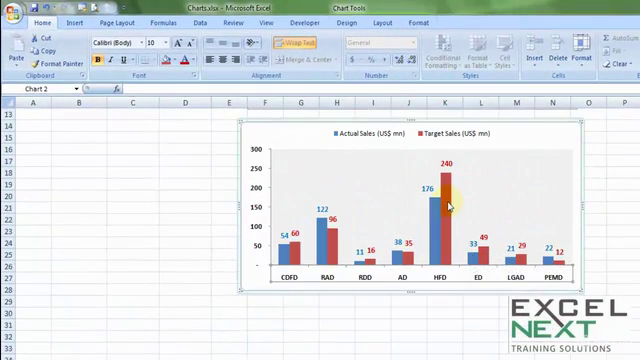Switch to the Page Layout tab
The image size is (640, 360).
pos(117,23)
